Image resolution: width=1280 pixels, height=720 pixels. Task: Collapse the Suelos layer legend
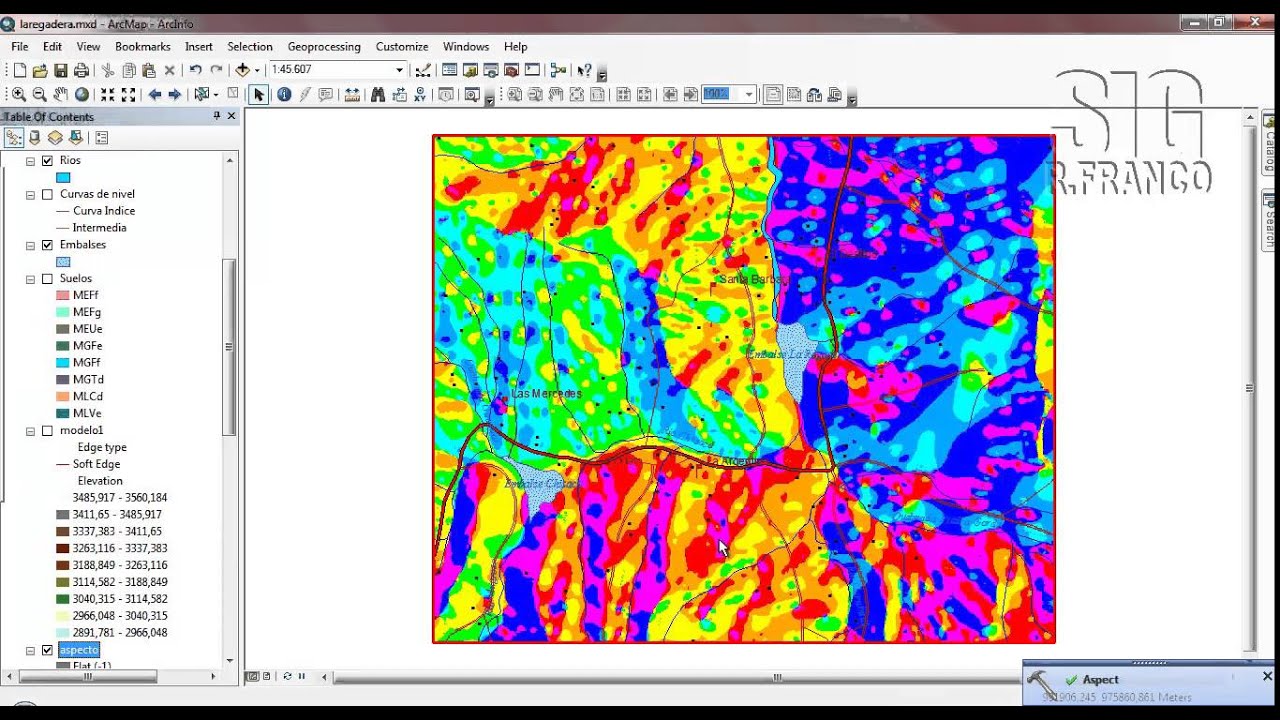[x=30, y=278]
